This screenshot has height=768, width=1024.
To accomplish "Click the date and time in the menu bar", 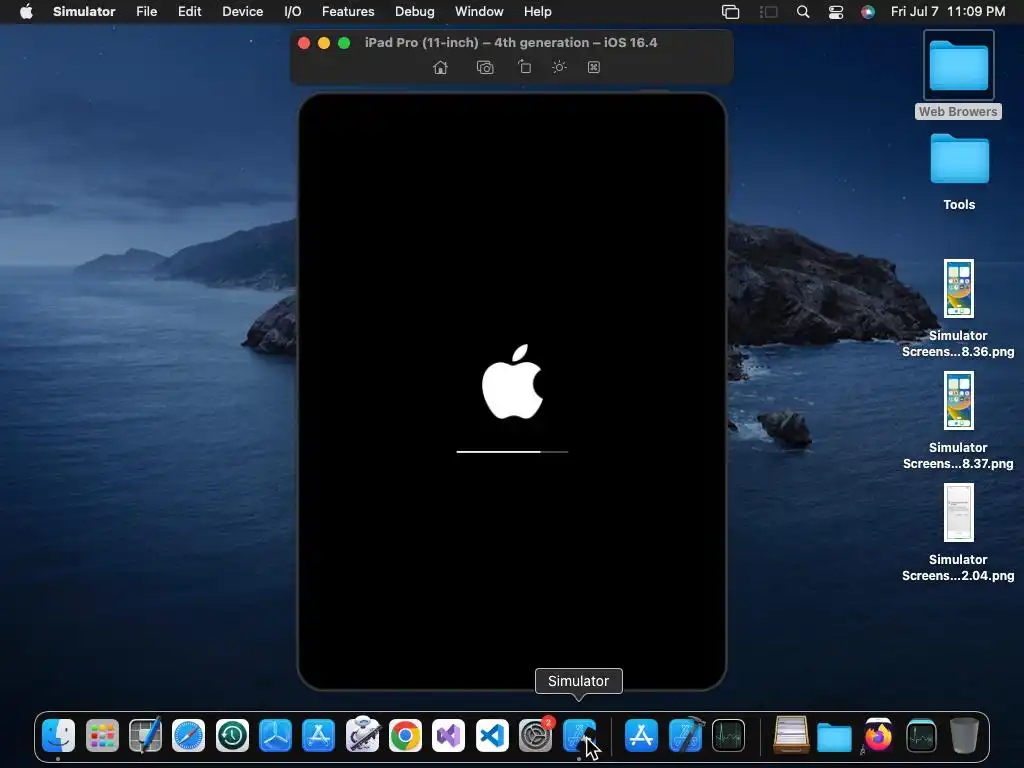I will pyautogui.click(x=948, y=12).
